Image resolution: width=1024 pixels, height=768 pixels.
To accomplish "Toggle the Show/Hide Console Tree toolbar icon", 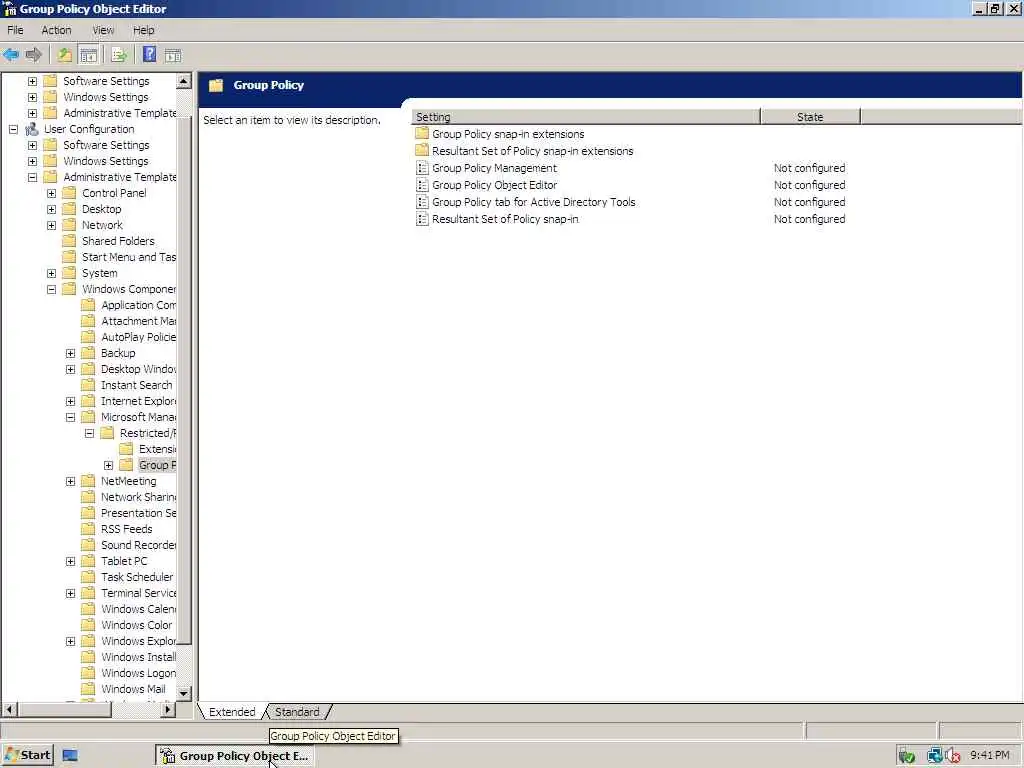I will 88,55.
